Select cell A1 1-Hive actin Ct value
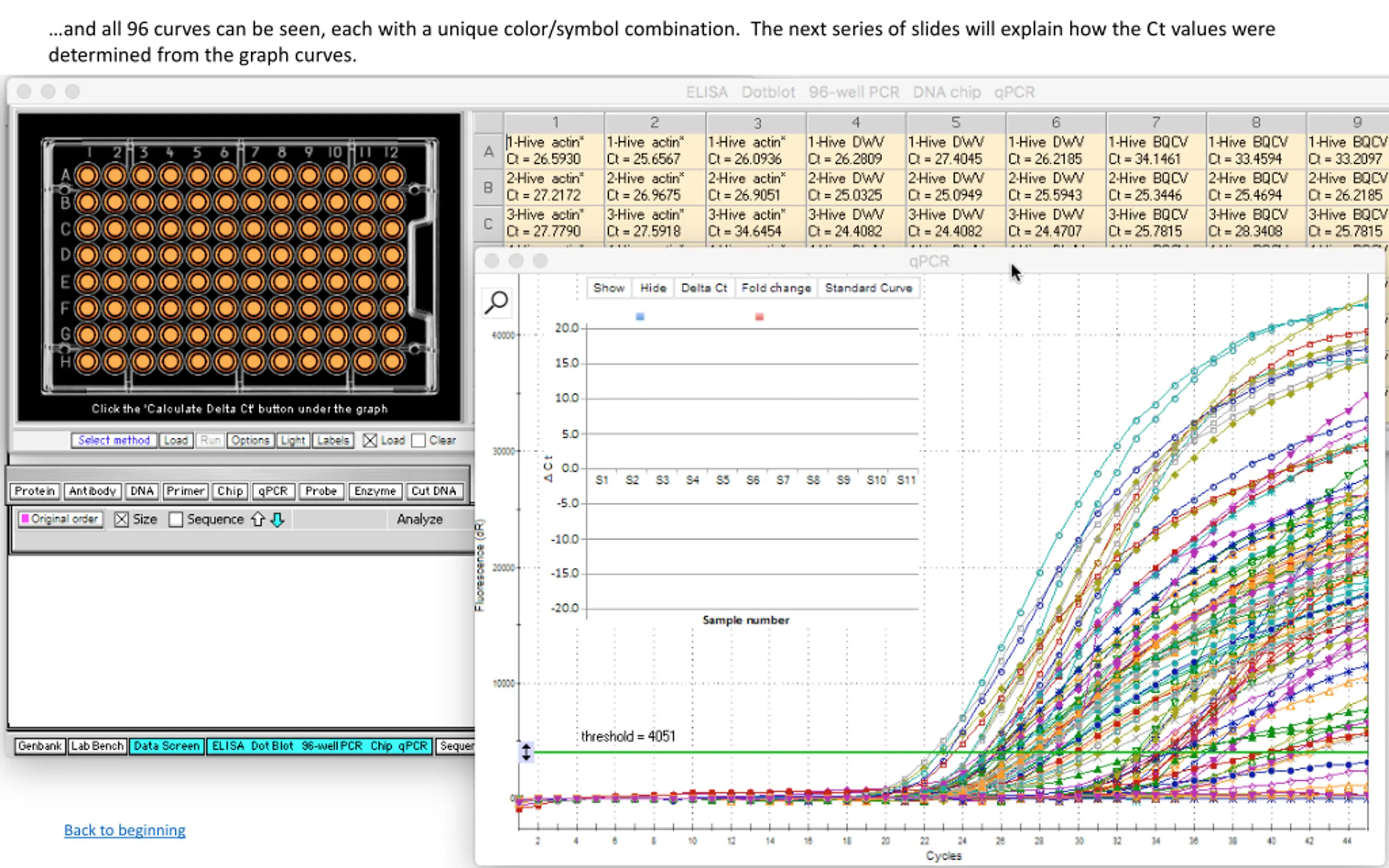Image resolution: width=1389 pixels, height=868 pixels. pos(553,150)
